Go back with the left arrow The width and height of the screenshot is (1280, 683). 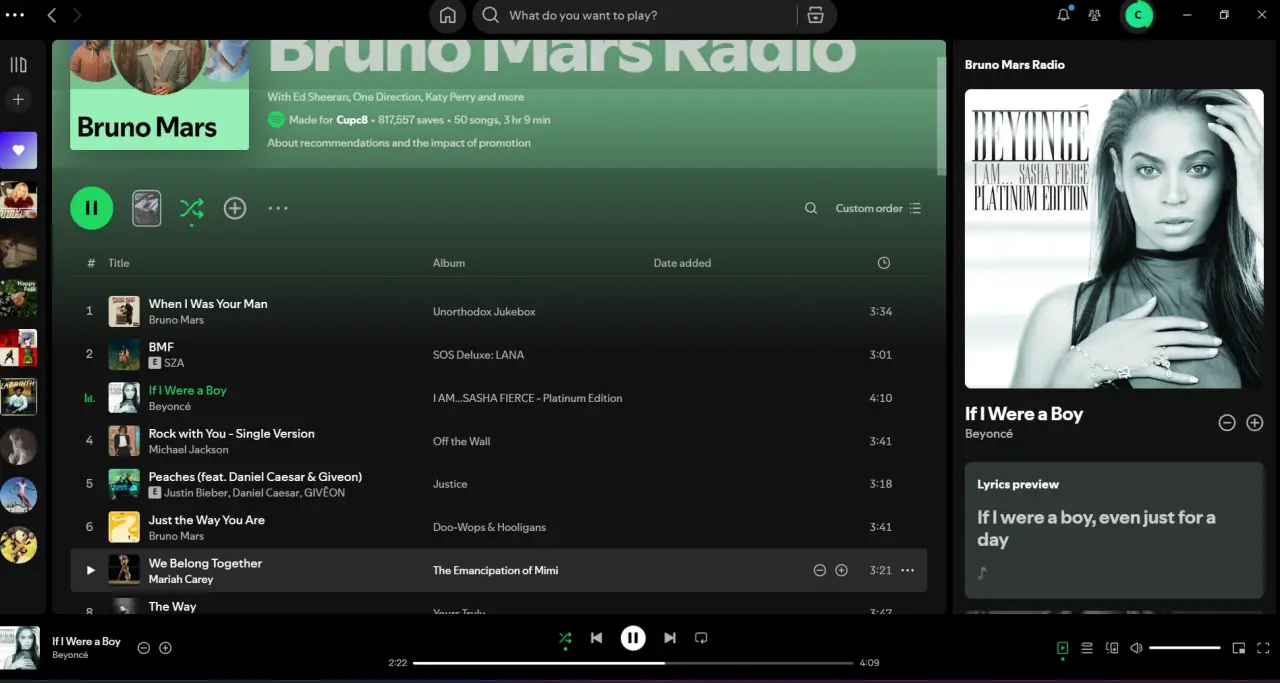[x=52, y=15]
